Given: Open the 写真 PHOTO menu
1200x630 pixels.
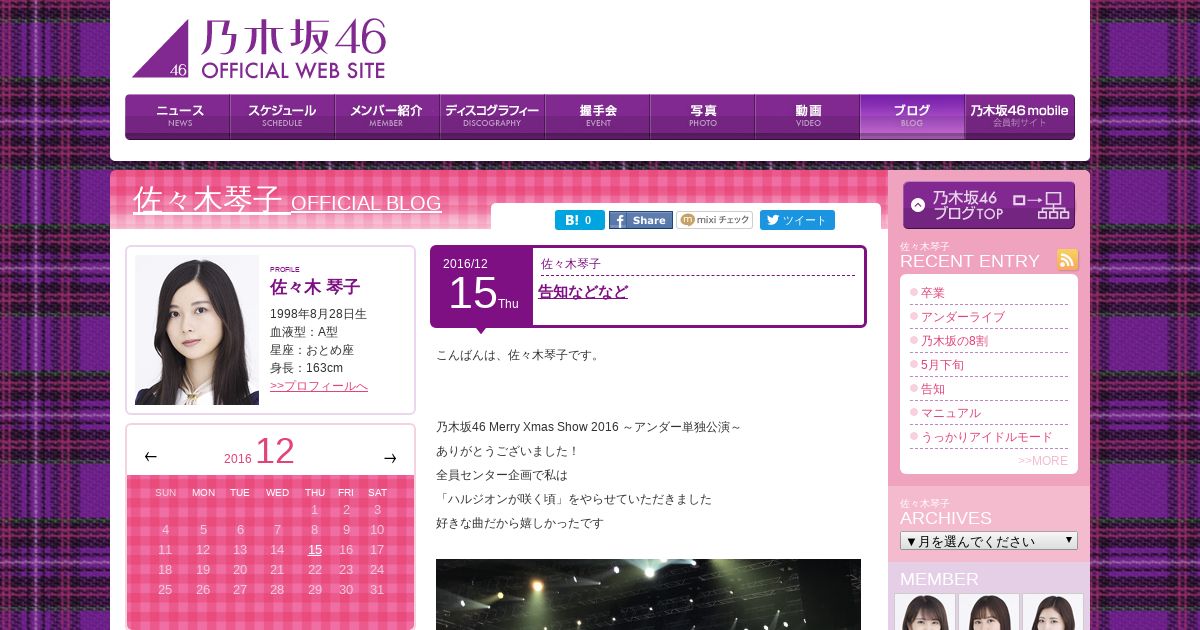Looking at the screenshot, I should coord(702,117).
